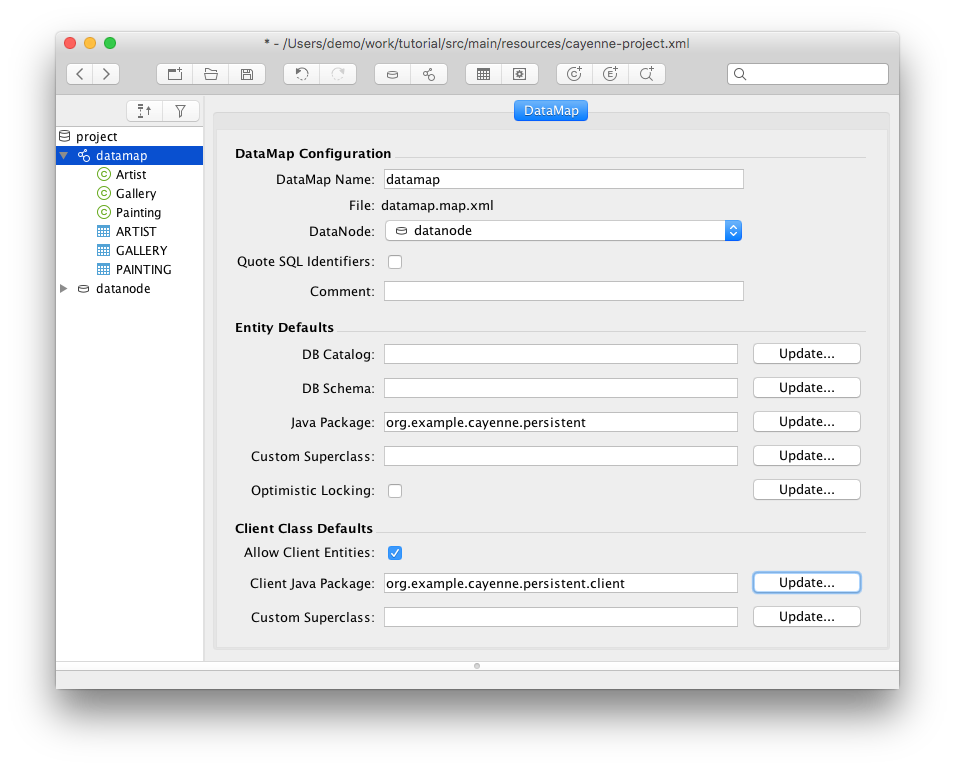Uncheck Allow Client Entities
The height and width of the screenshot is (769, 955).
[x=395, y=553]
